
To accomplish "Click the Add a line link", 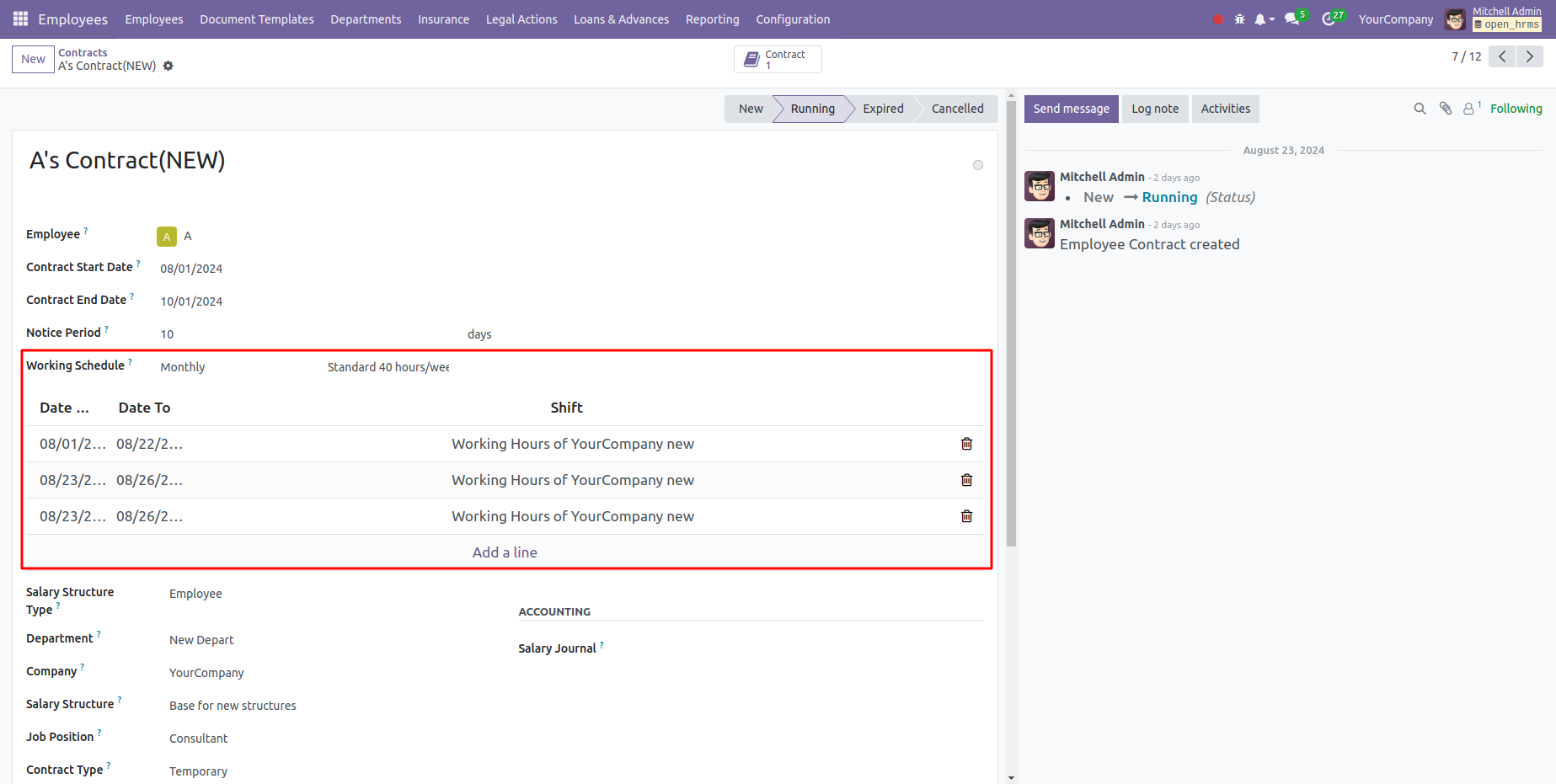I will coord(505,552).
